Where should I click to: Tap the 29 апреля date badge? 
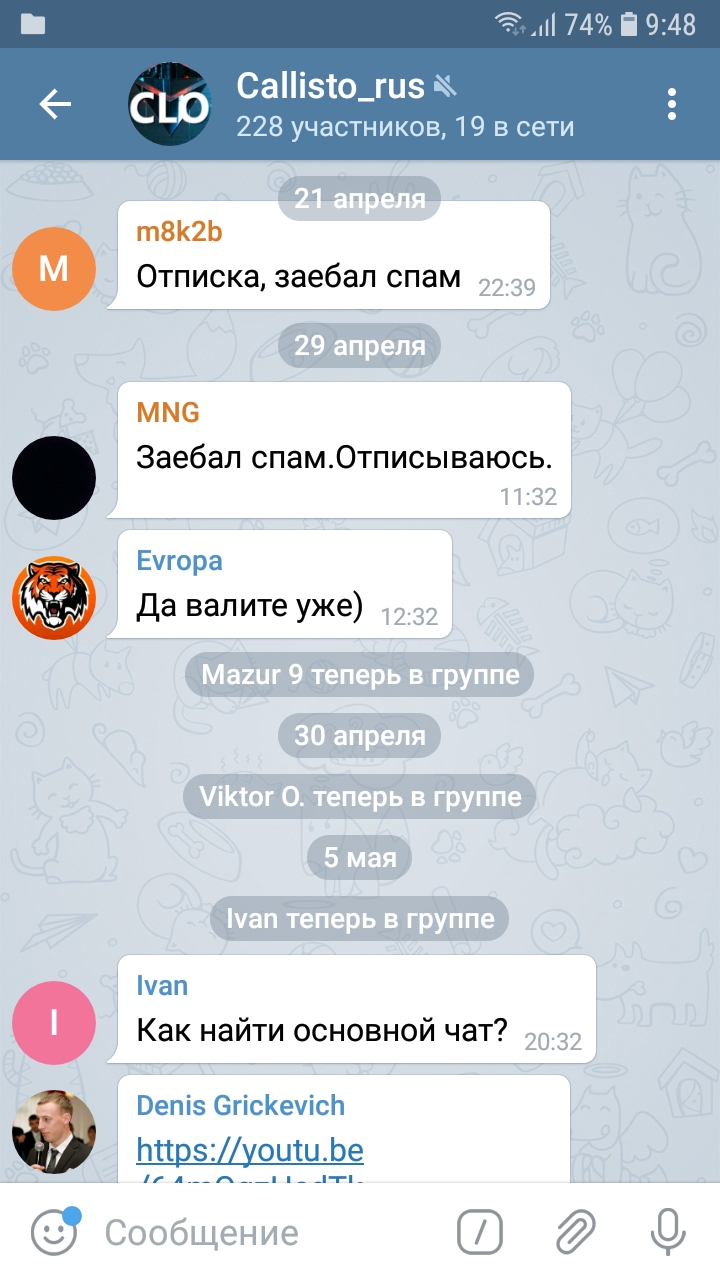(x=360, y=346)
